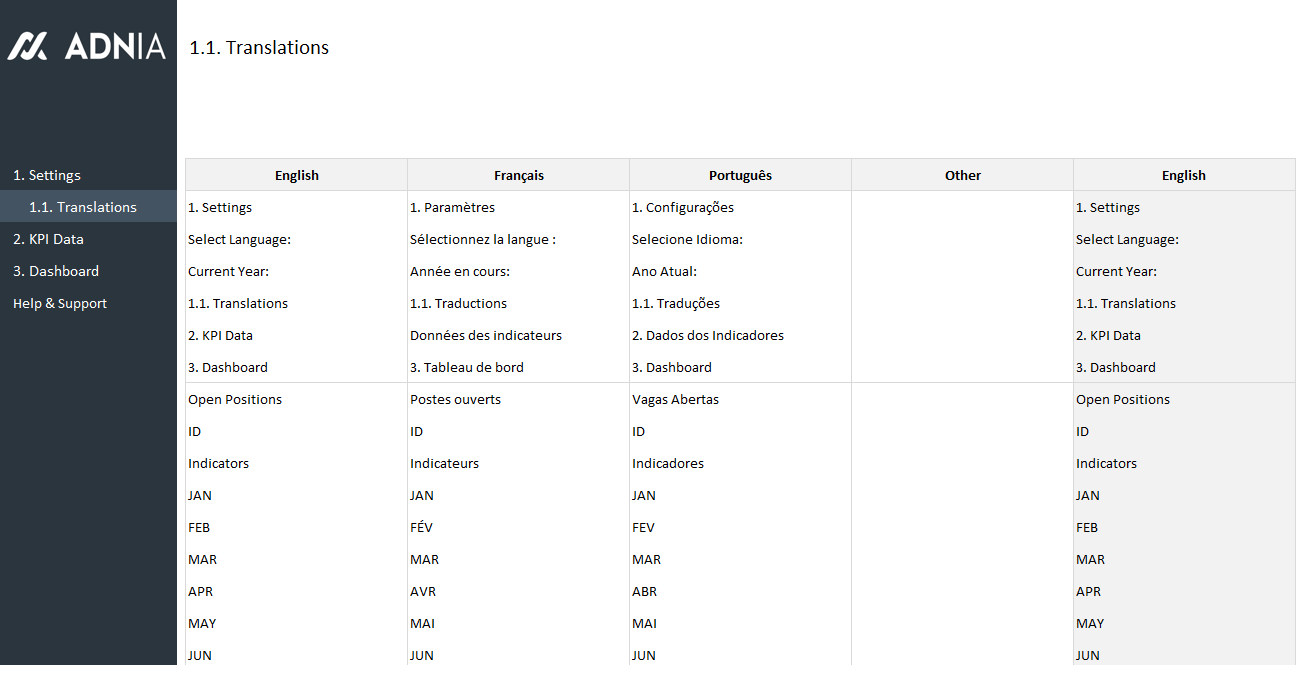
Task: Select the 1.1. Translations sidebar item
Action: [83, 207]
